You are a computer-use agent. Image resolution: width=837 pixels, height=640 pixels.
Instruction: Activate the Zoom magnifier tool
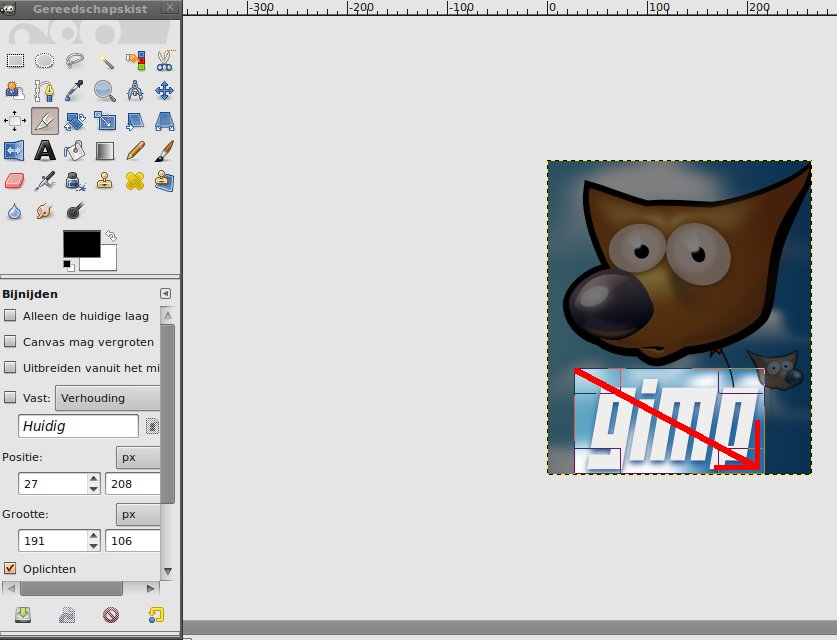point(105,91)
